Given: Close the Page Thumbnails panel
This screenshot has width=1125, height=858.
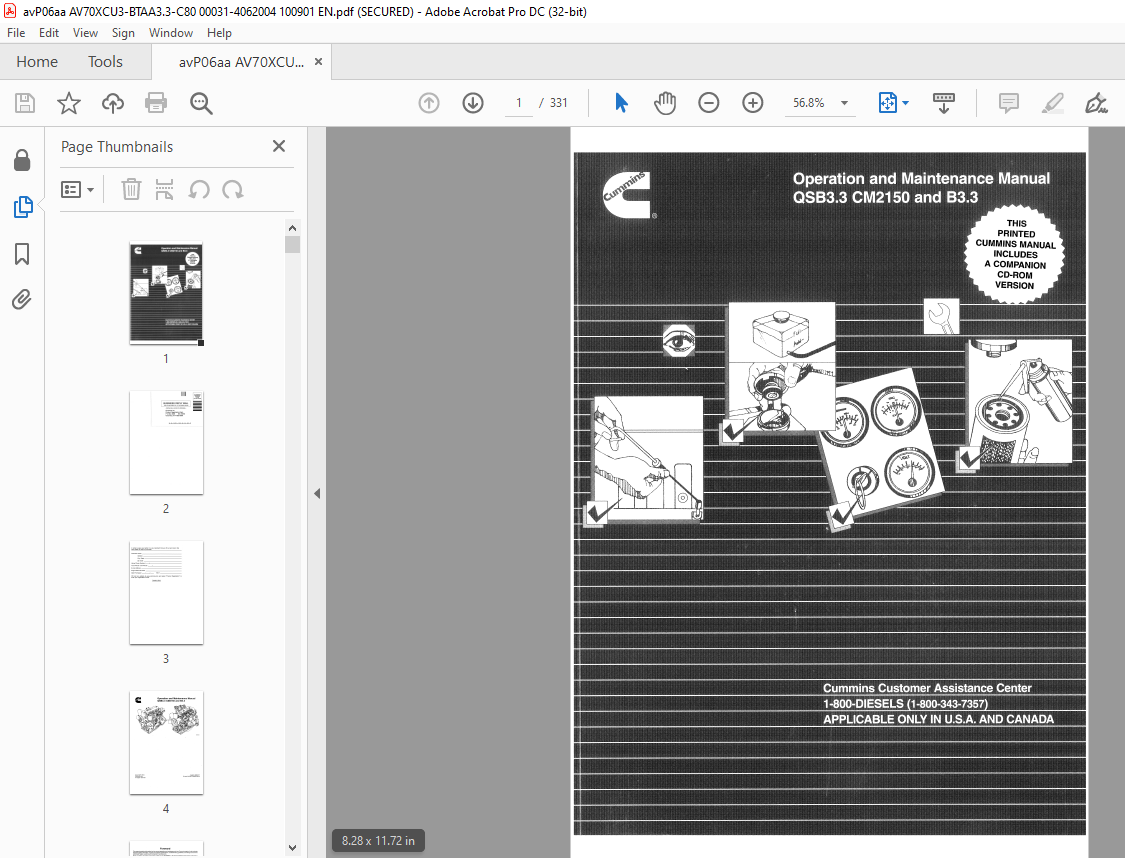Looking at the screenshot, I should [279, 146].
